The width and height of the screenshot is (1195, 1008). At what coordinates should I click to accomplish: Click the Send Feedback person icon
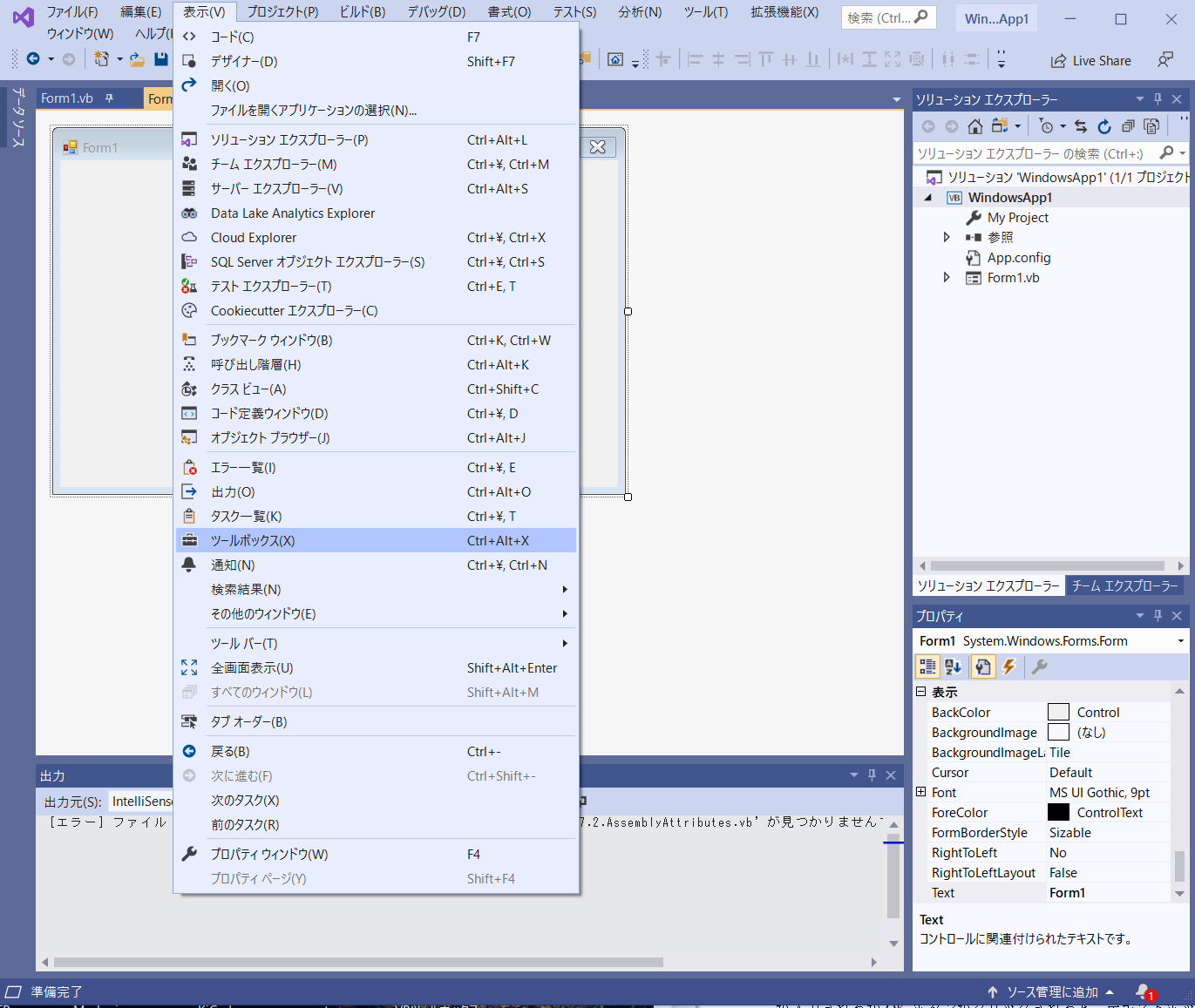(x=1165, y=60)
